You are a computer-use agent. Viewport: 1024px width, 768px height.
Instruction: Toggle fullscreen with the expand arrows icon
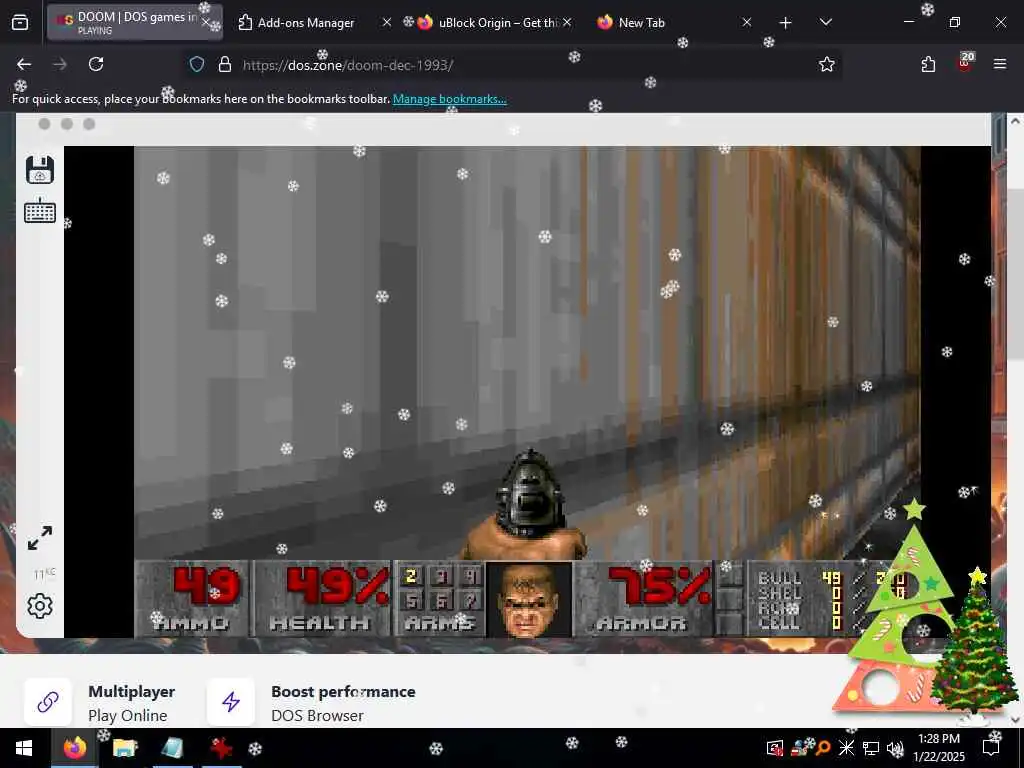(40, 538)
